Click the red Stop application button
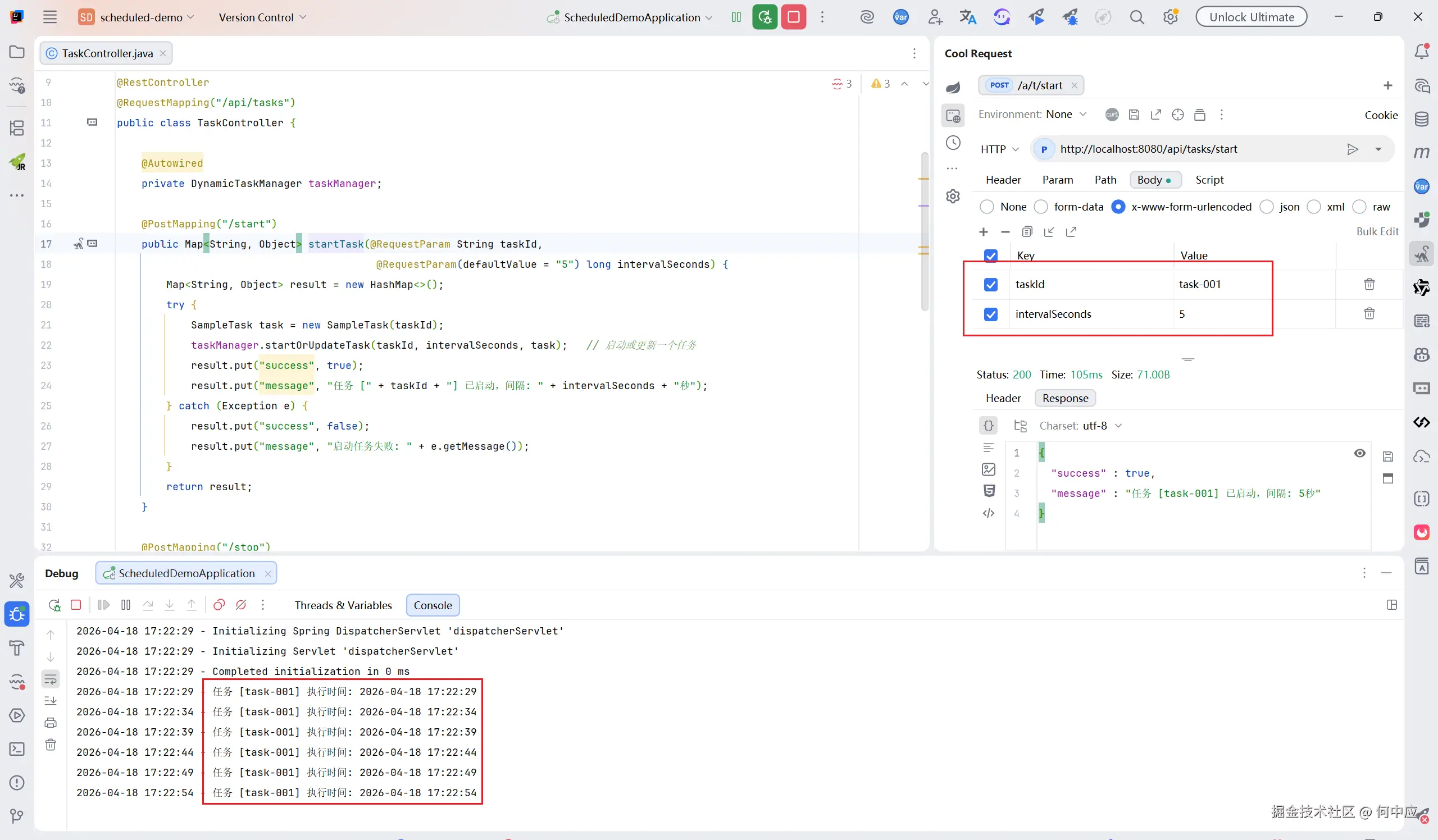The width and height of the screenshot is (1438, 840). pyautogui.click(x=793, y=17)
